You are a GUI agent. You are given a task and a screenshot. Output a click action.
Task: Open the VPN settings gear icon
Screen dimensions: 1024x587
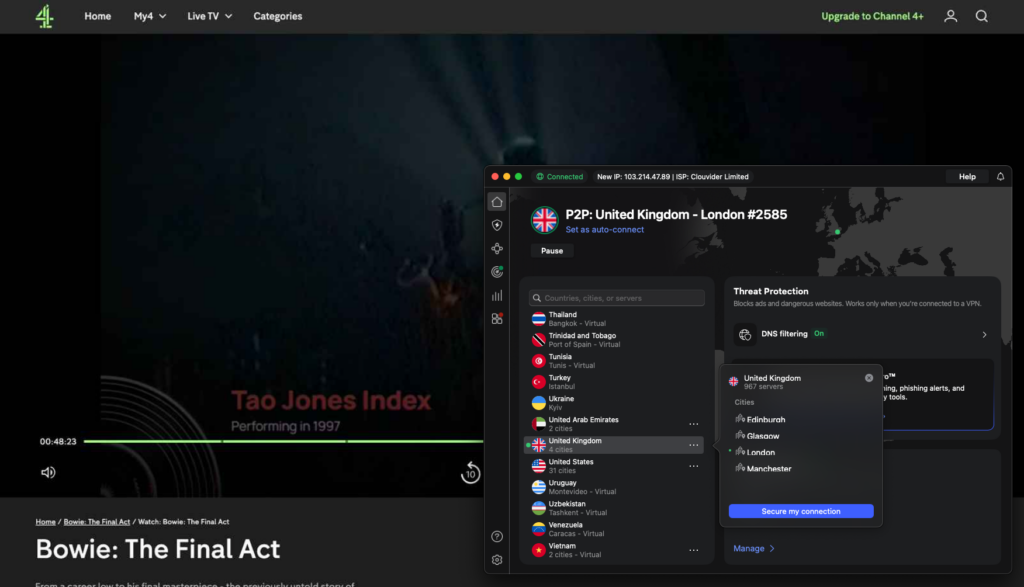(497, 560)
